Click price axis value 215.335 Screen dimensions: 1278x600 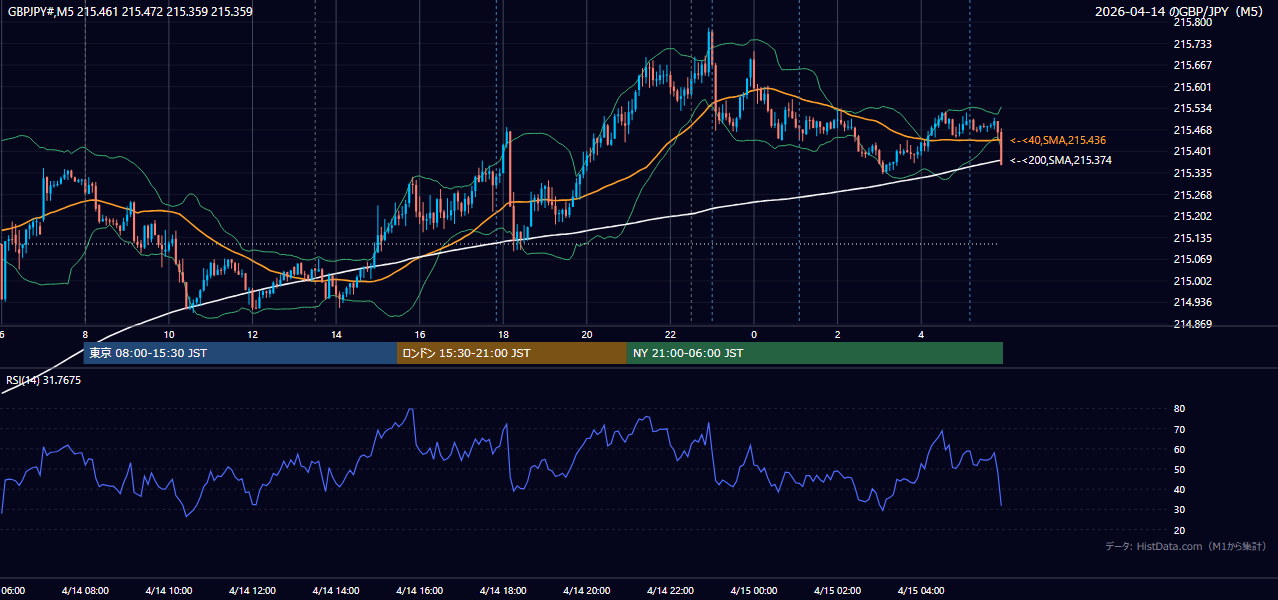(1191, 173)
